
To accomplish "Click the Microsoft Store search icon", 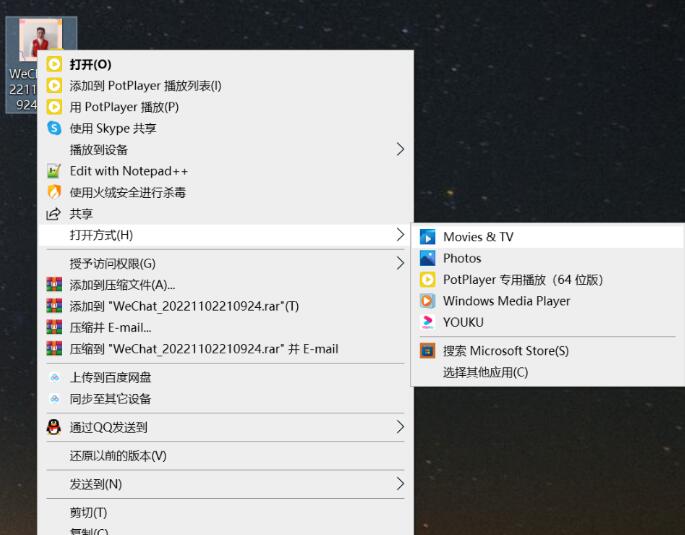I will tap(427, 351).
